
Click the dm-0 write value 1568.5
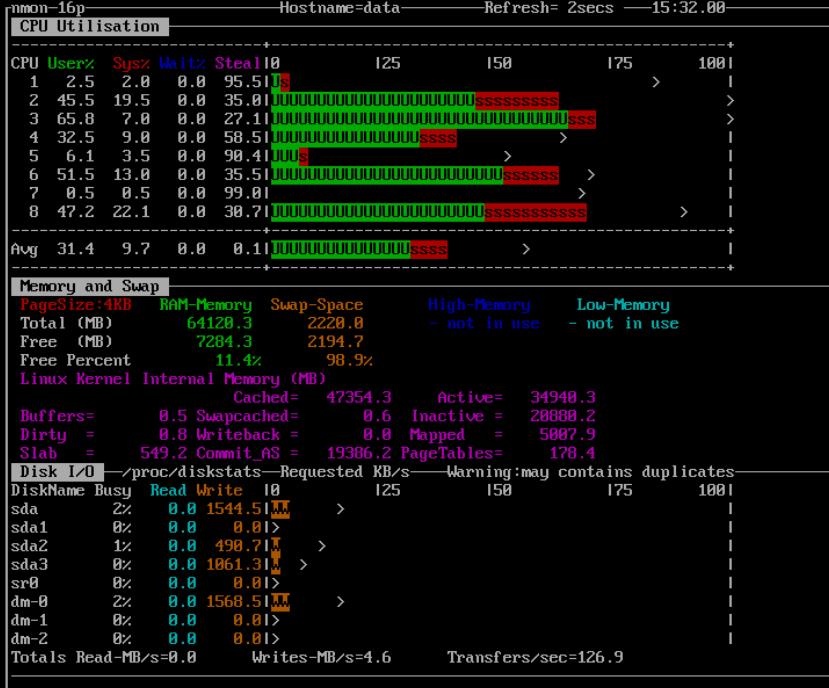[233, 602]
